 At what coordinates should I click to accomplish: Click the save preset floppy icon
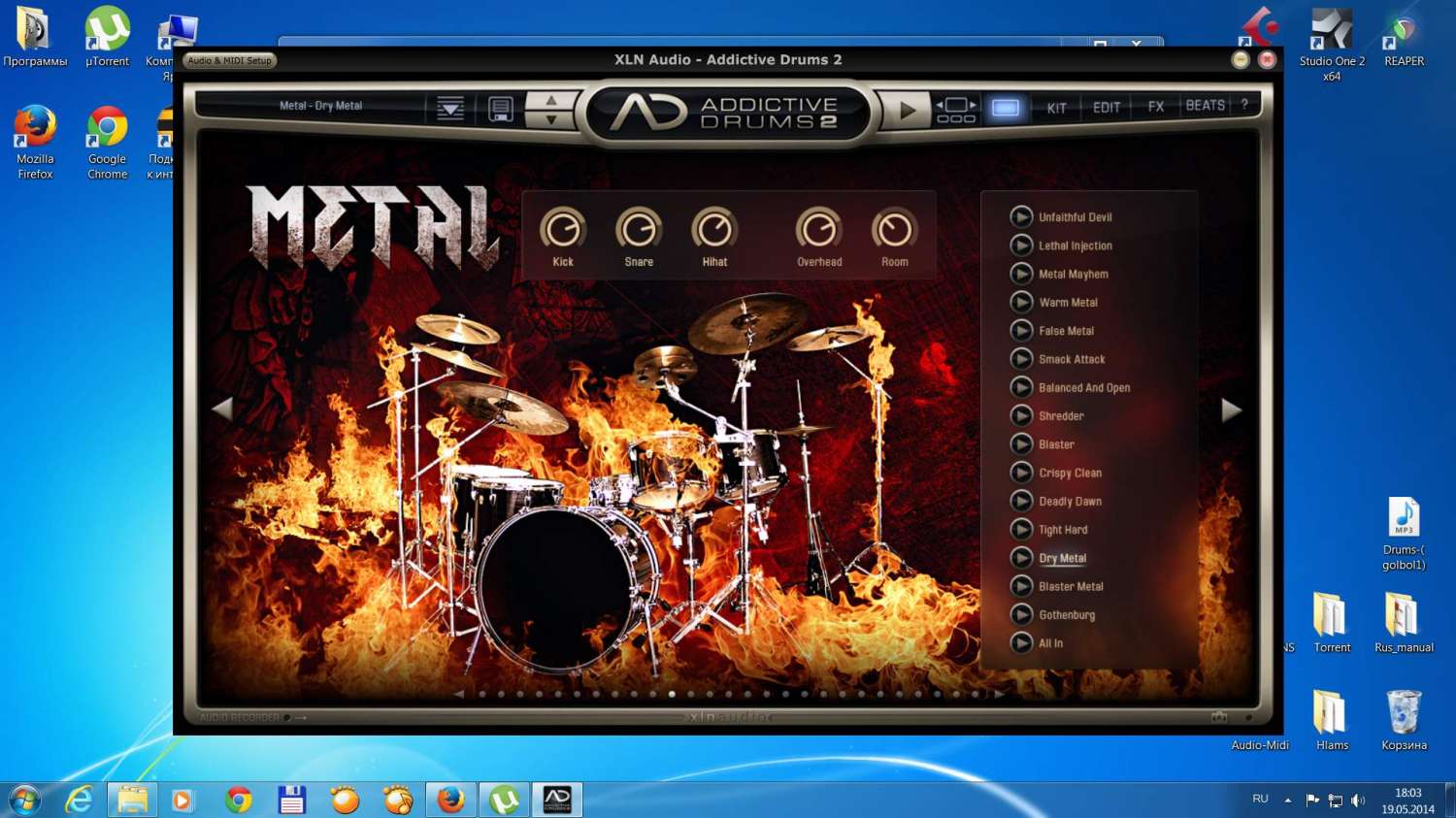click(x=500, y=108)
